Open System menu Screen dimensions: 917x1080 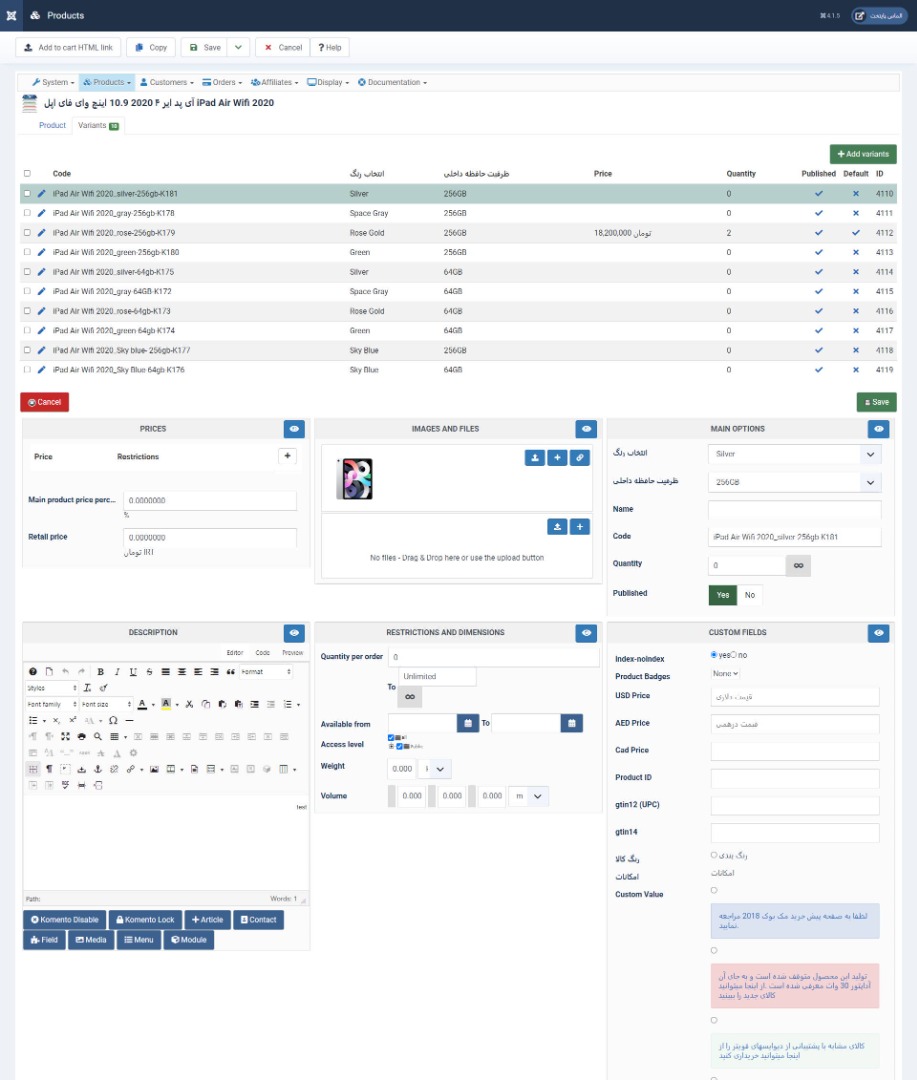tap(53, 82)
